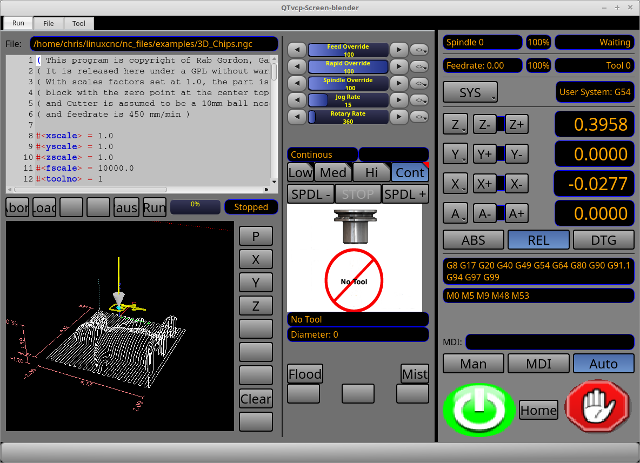
Task: Click the green machine power button
Action: pyautogui.click(x=477, y=408)
